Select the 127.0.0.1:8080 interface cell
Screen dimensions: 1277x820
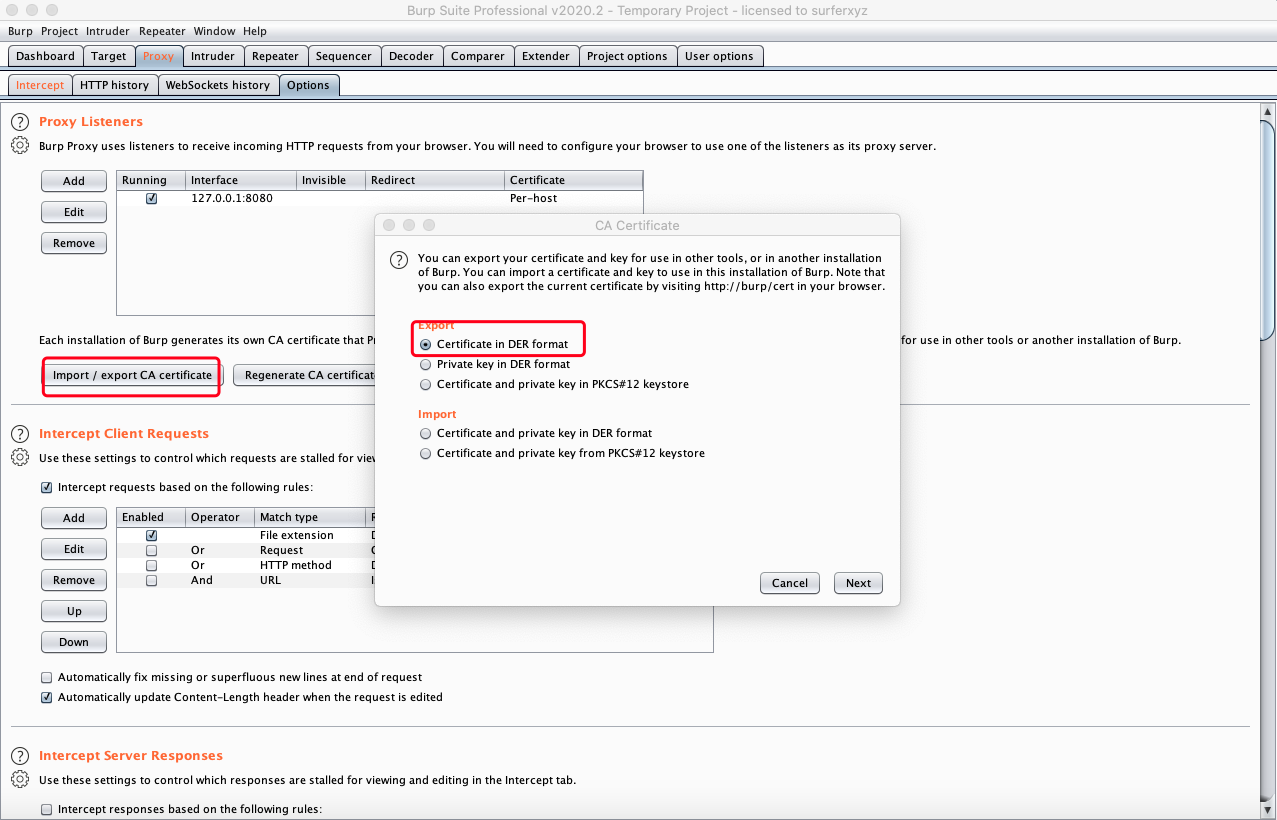pyautogui.click(x=241, y=198)
